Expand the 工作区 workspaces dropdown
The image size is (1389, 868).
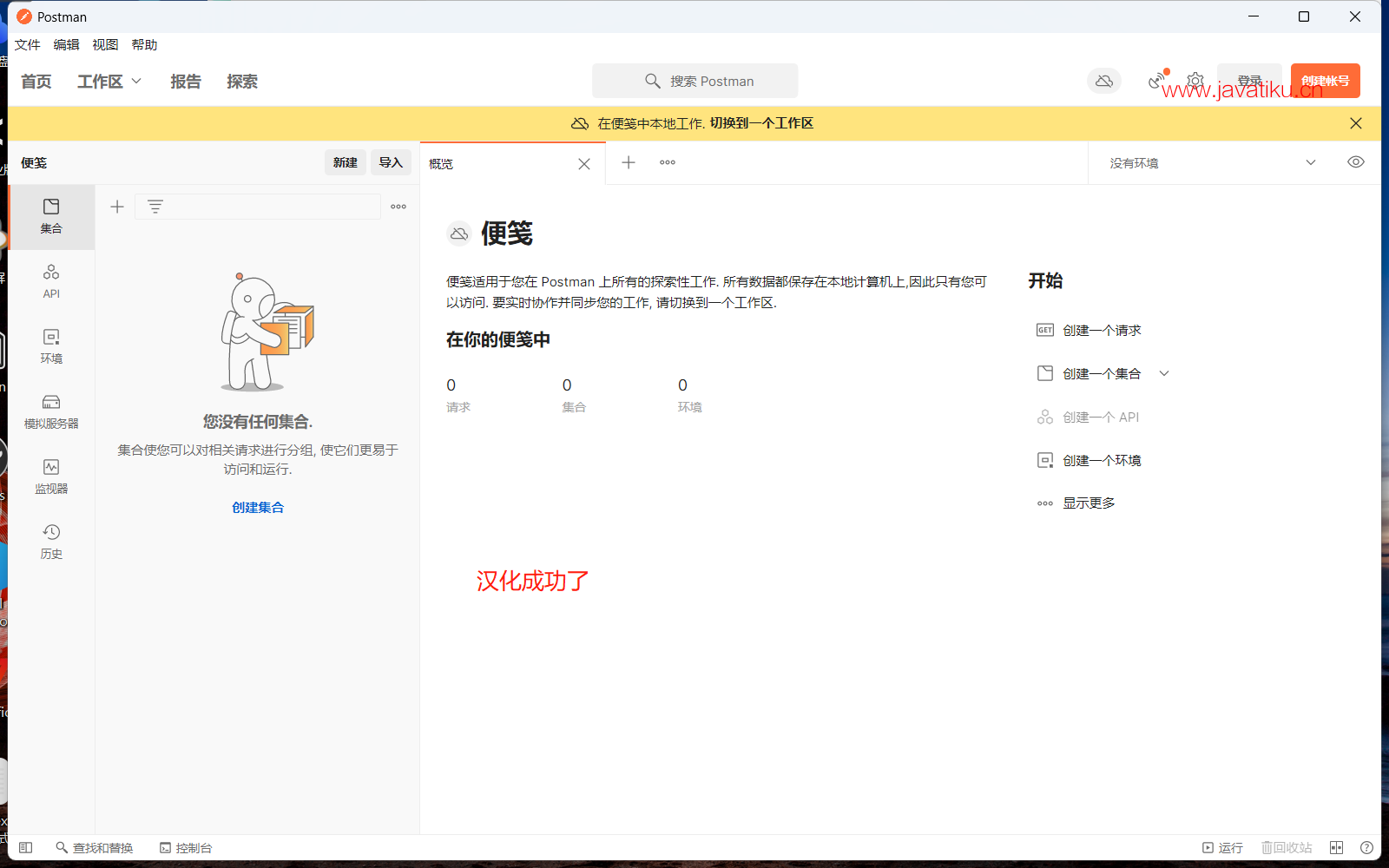pyautogui.click(x=109, y=82)
